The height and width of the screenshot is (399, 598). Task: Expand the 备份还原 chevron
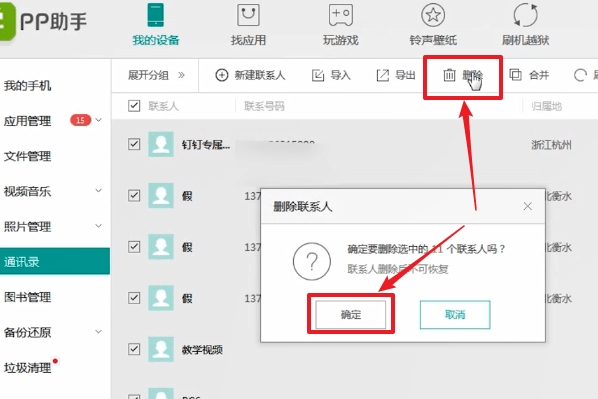[x=99, y=331]
